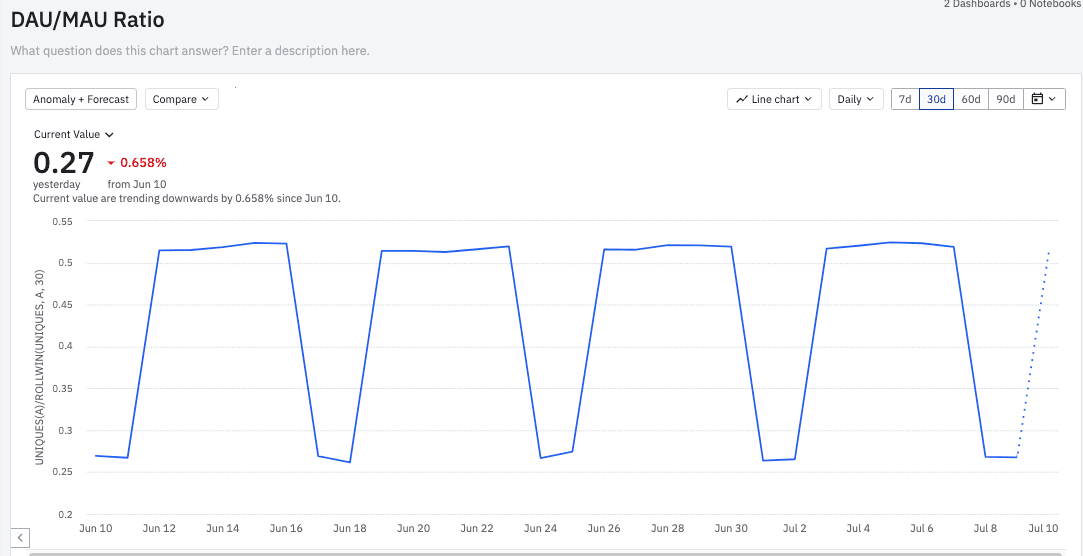Select the 30d time range

tap(936, 99)
